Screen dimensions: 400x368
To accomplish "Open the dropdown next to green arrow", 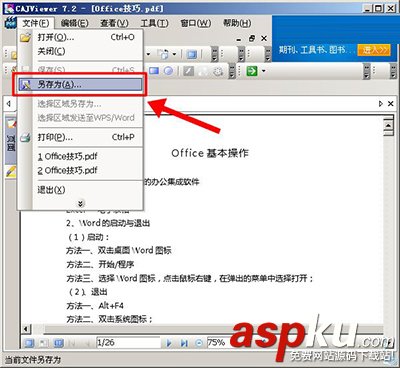I will (x=264, y=71).
